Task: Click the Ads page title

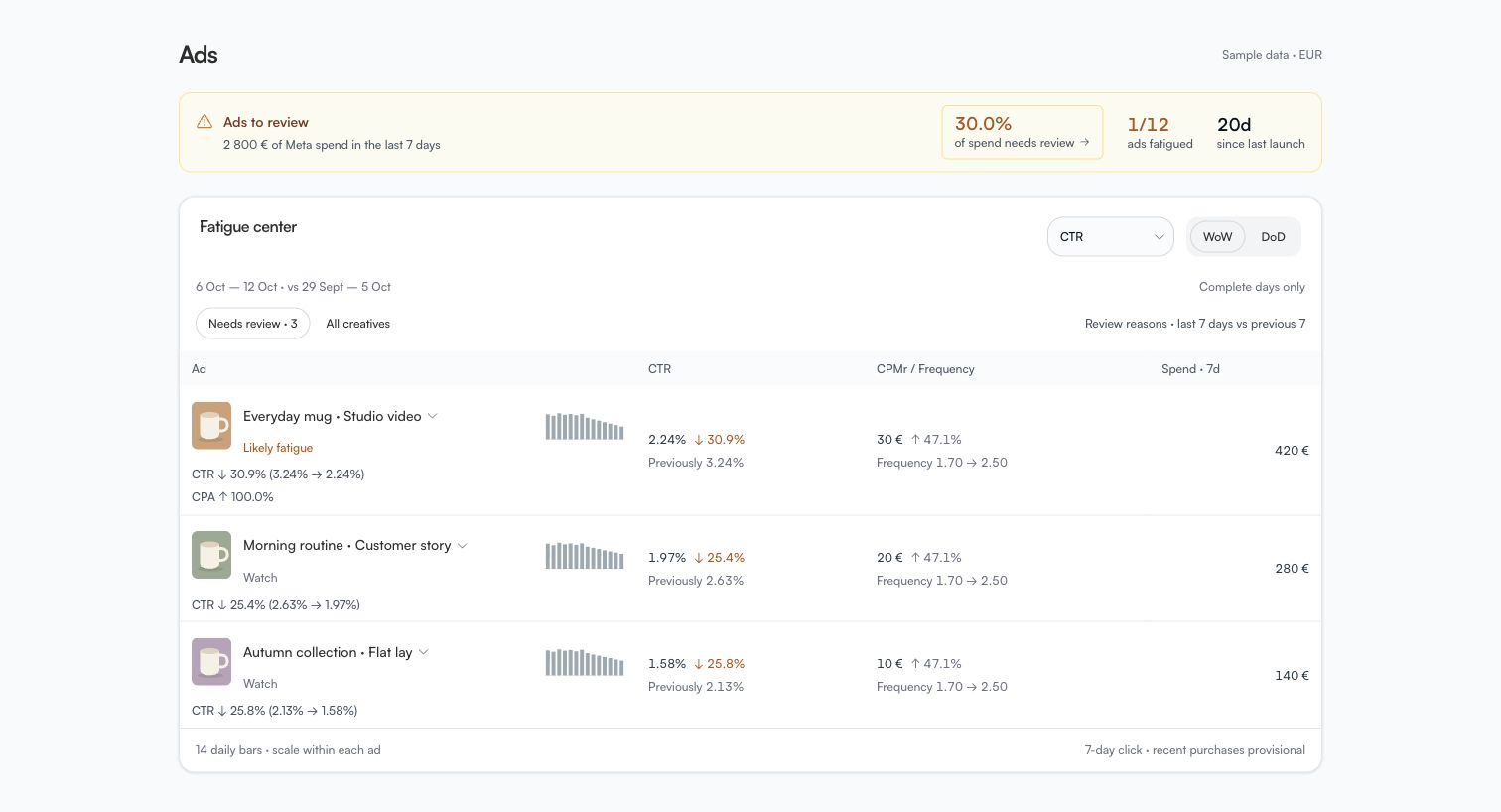Action: (199, 55)
